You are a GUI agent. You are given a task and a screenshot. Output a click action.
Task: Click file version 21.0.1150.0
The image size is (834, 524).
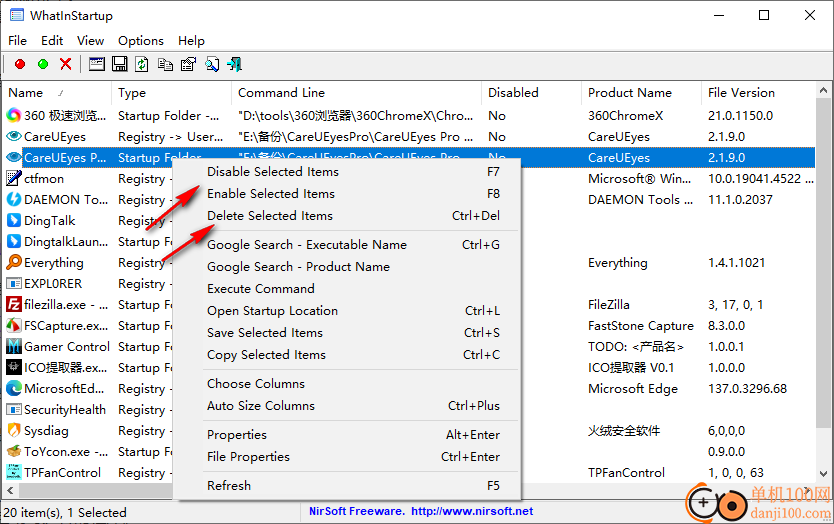(x=740, y=115)
